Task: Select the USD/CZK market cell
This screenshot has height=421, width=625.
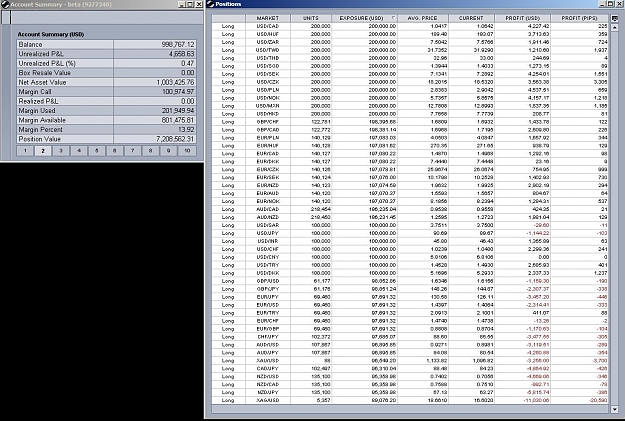Action: click(268, 82)
